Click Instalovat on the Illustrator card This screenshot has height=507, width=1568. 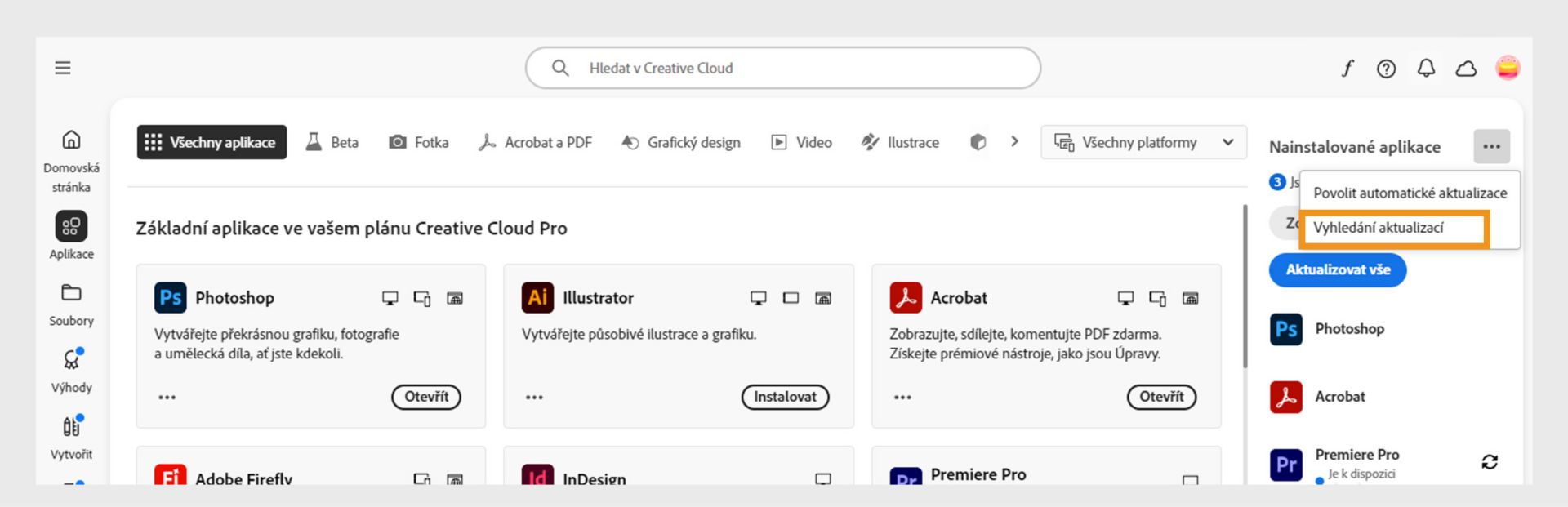785,397
